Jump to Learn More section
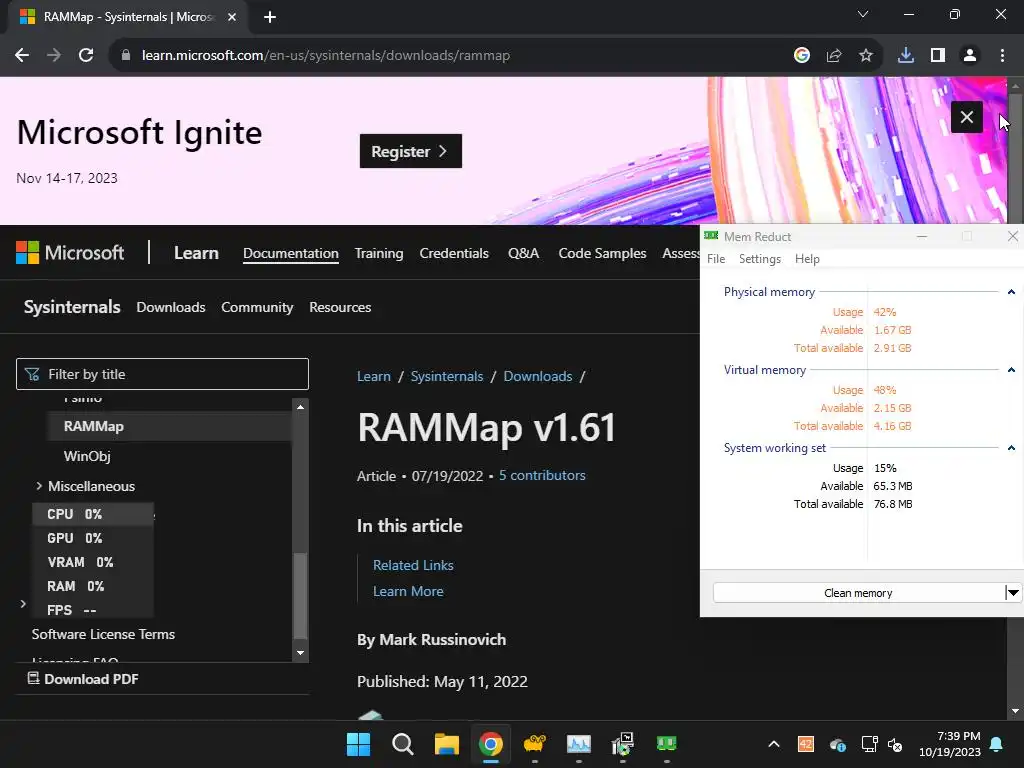 [x=408, y=591]
